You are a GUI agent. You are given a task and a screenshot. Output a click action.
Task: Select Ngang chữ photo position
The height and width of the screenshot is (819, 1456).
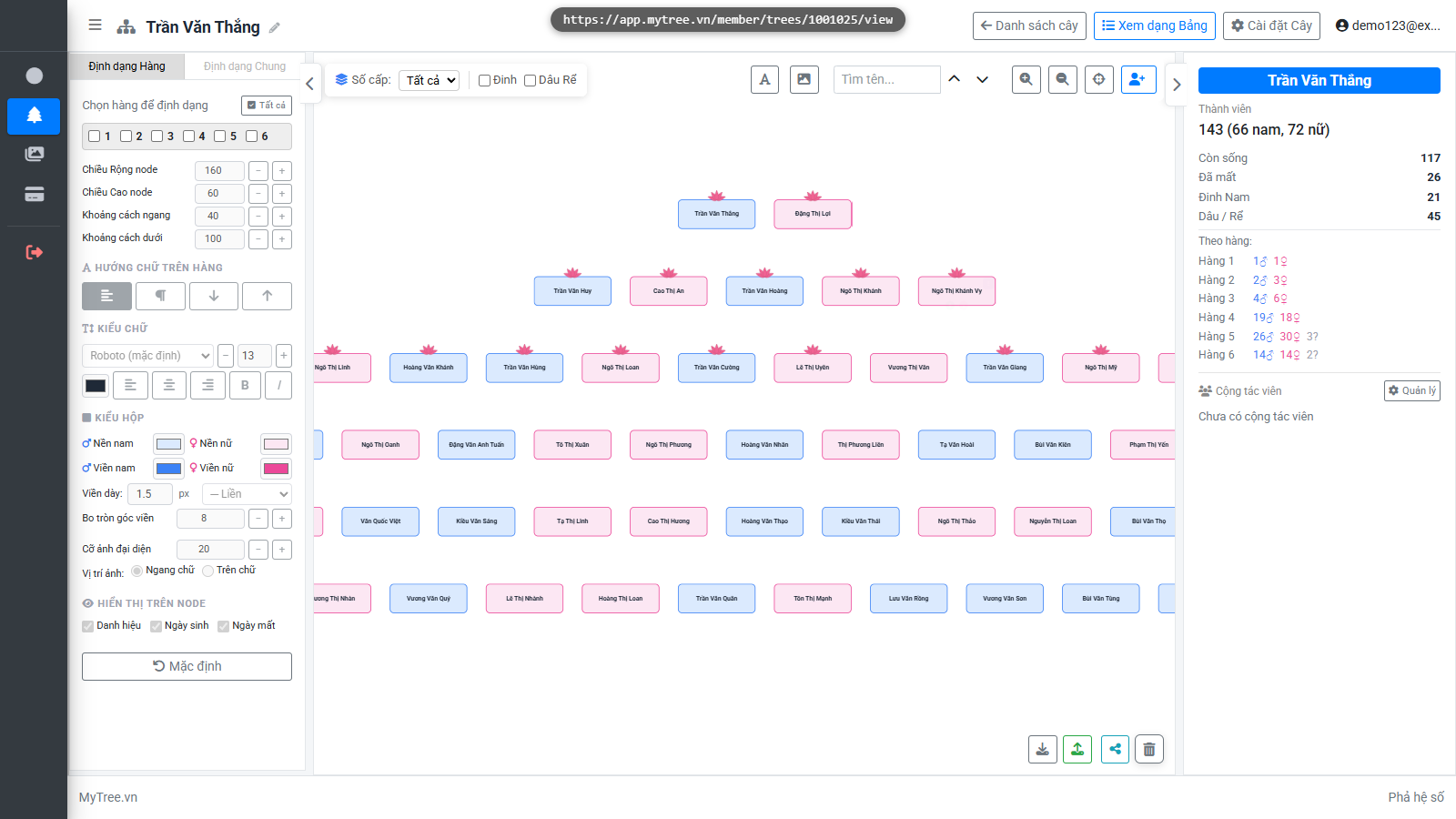click(x=136, y=571)
